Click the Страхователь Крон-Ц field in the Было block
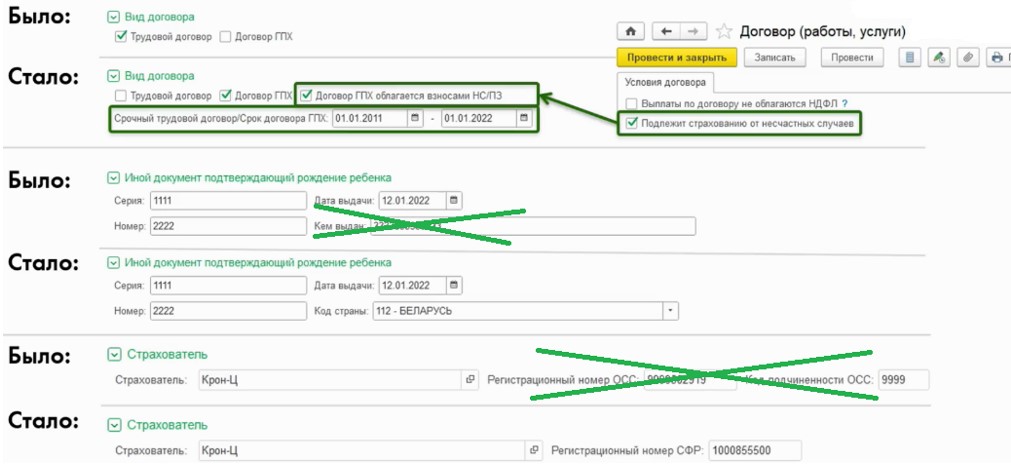This screenshot has width=1011, height=468. [x=329, y=380]
